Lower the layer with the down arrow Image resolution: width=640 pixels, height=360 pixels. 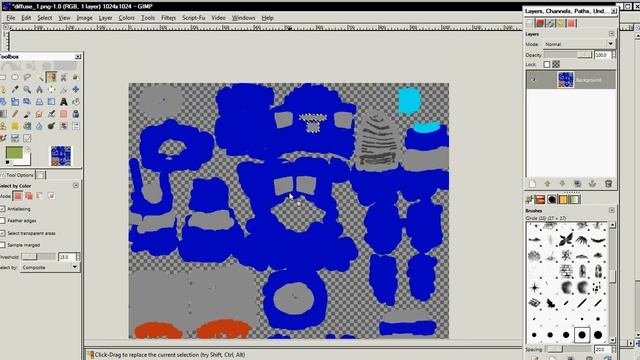coord(562,184)
